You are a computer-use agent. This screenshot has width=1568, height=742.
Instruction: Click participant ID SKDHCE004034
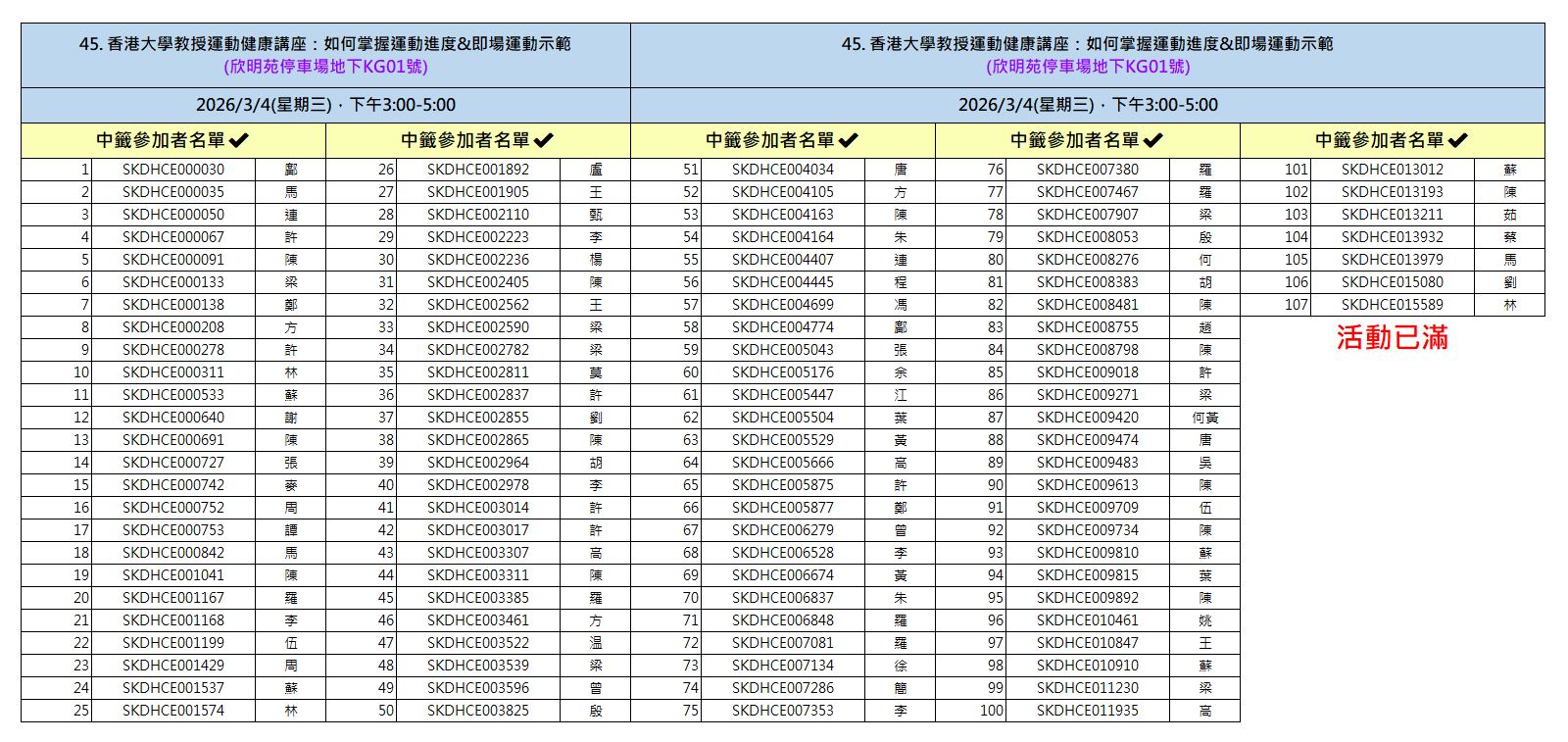click(783, 170)
